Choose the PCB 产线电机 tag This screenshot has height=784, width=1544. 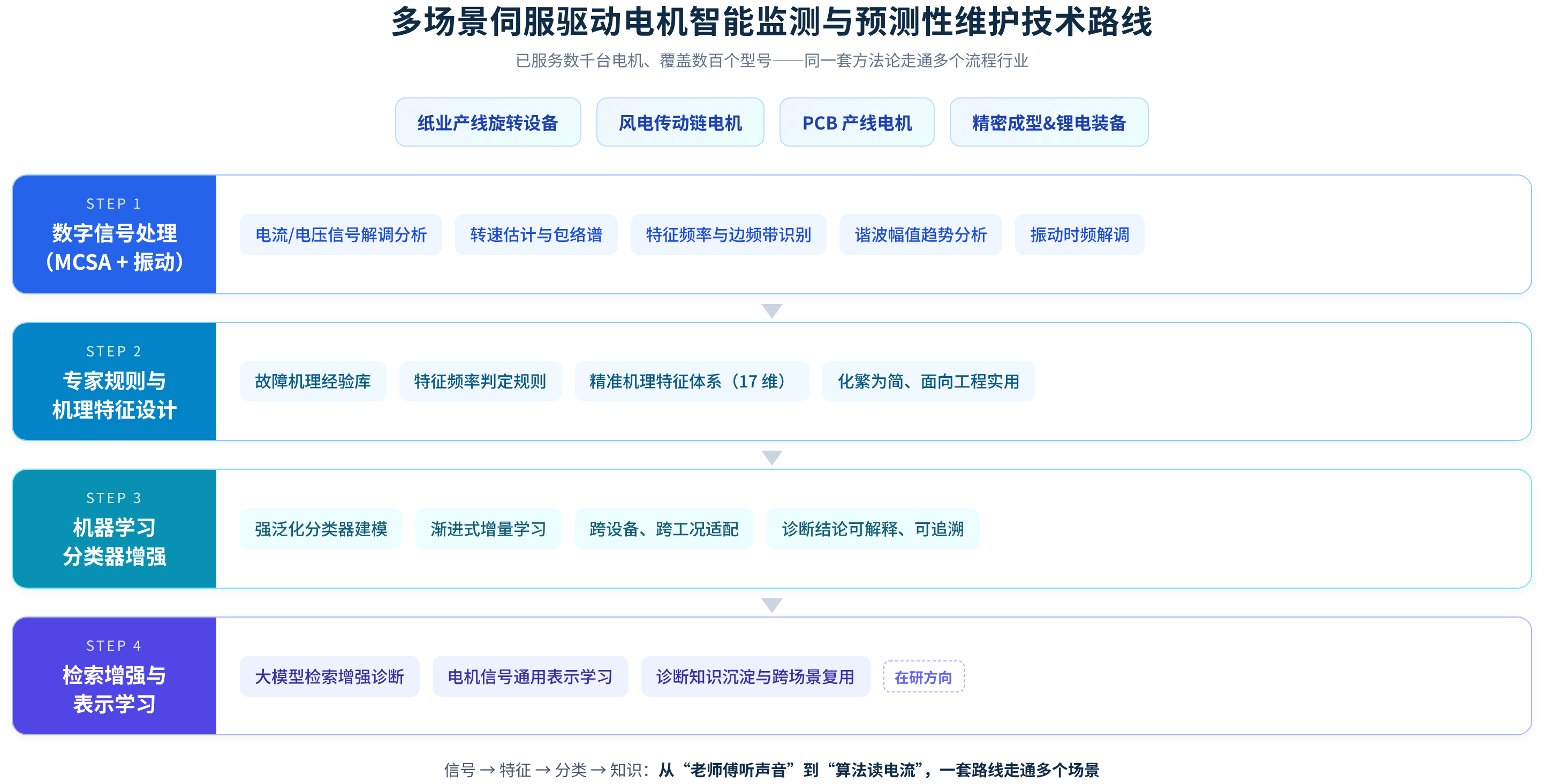(857, 122)
